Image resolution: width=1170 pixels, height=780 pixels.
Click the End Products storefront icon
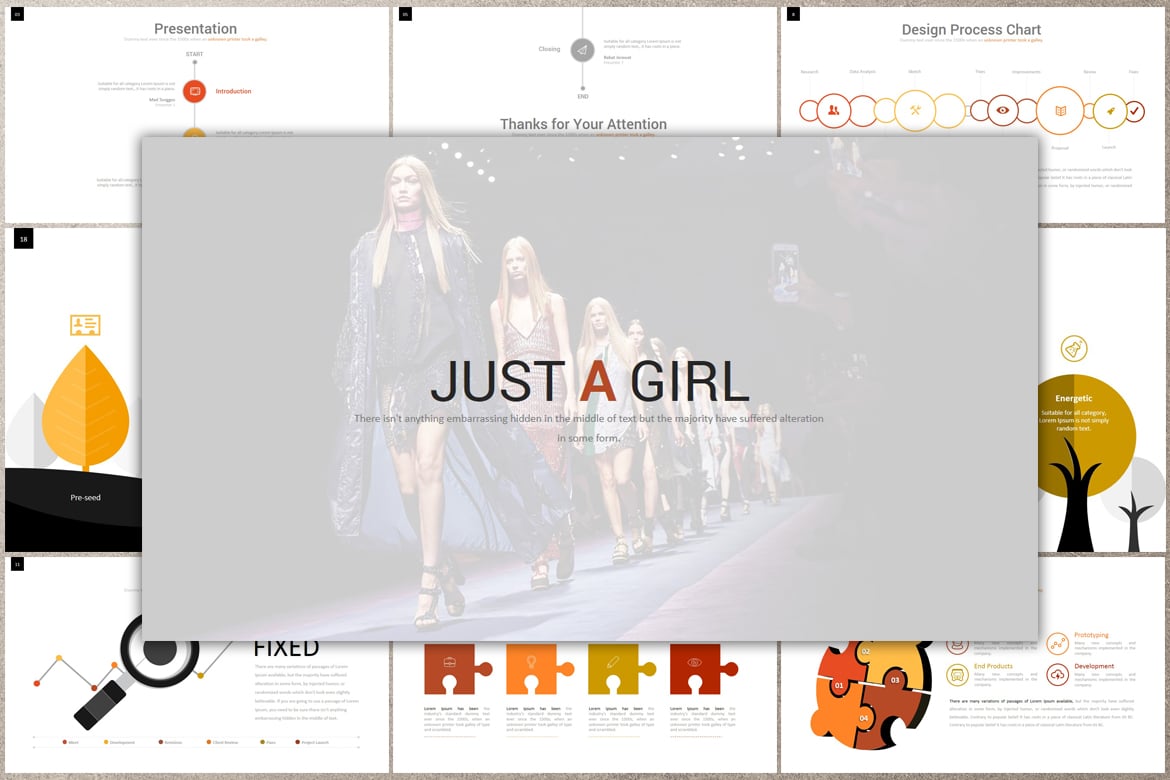[x=957, y=675]
